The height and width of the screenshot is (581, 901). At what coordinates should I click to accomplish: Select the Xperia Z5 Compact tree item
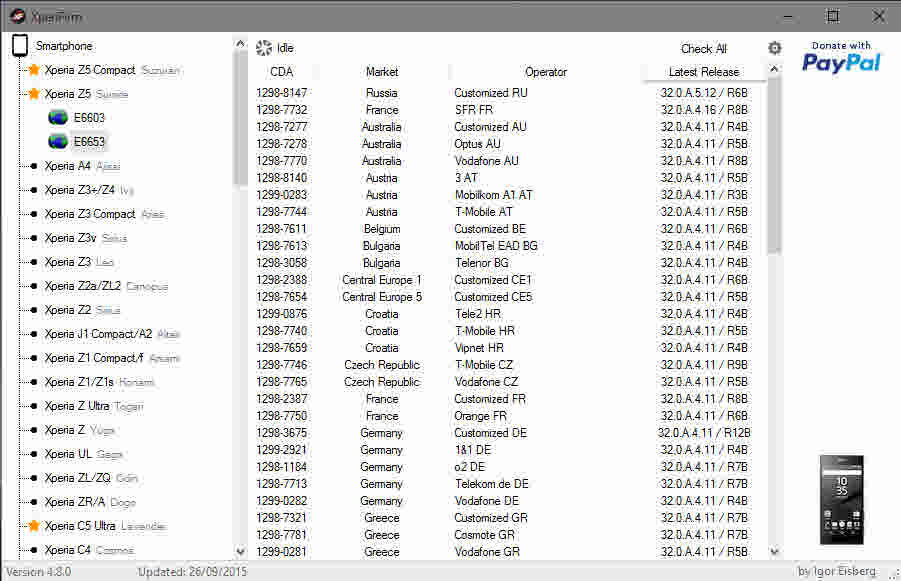click(x=90, y=70)
